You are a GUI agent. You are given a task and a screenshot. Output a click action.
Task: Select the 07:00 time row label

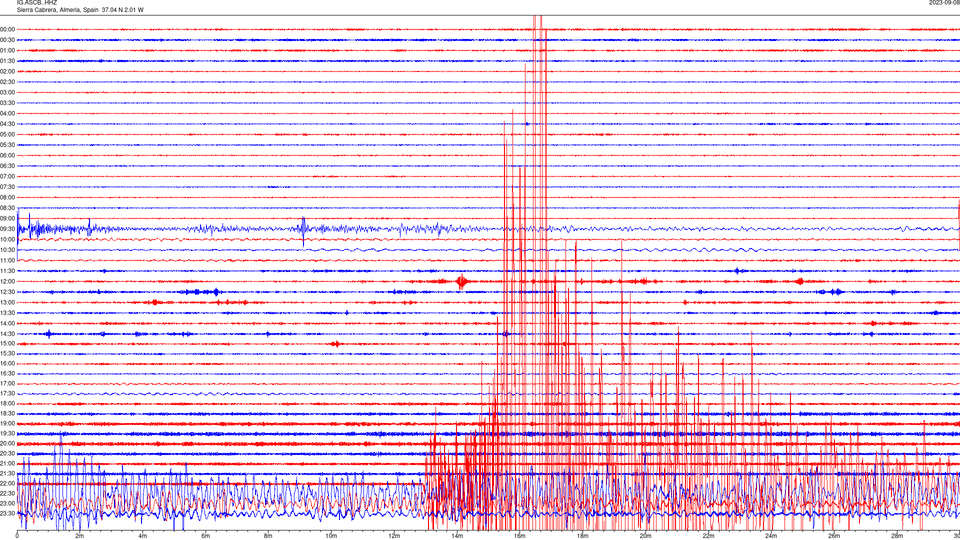(7, 176)
